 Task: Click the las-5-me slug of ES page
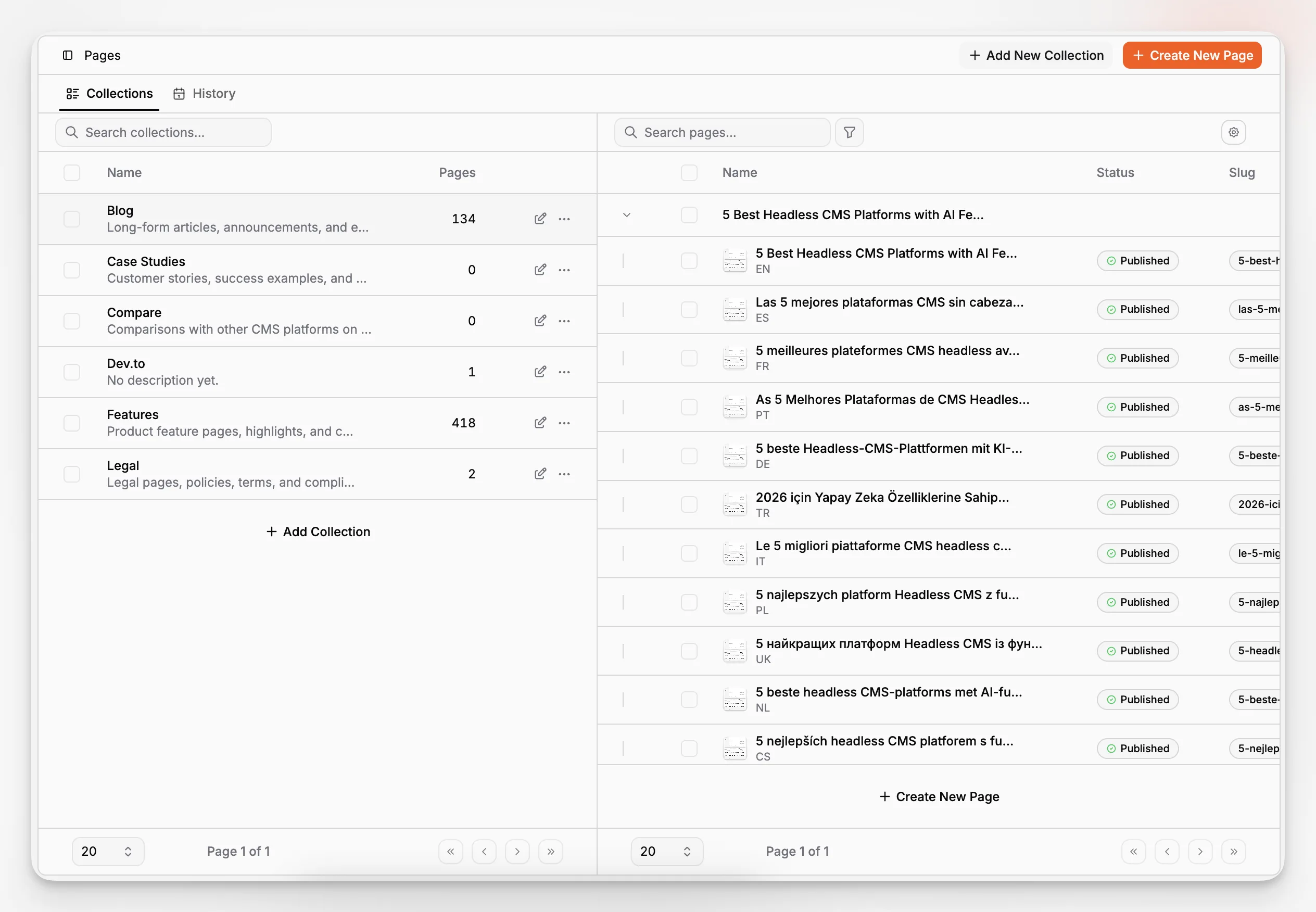click(x=1255, y=310)
